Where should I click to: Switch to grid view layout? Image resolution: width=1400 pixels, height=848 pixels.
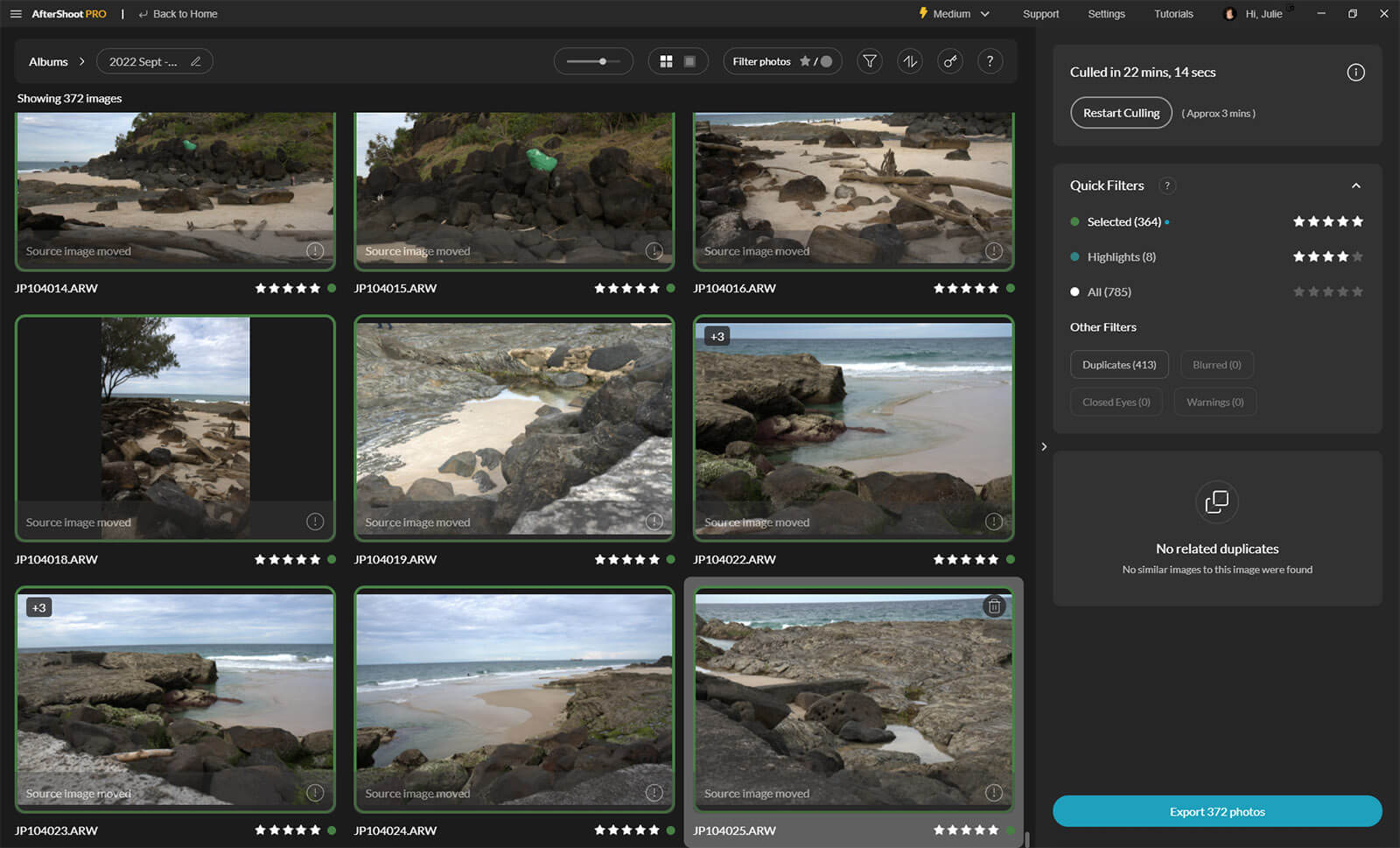click(x=666, y=61)
